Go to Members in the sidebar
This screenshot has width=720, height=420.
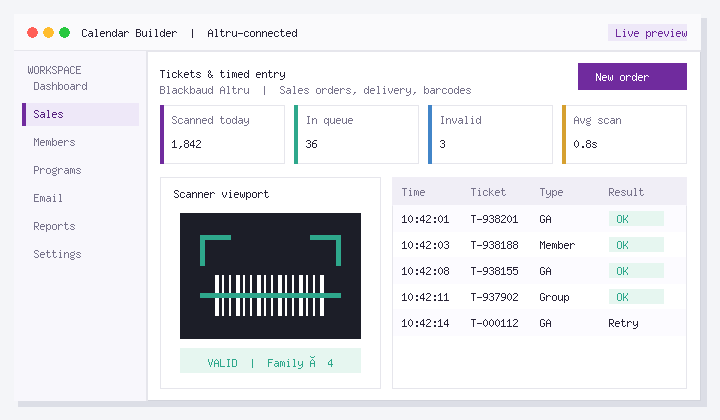pos(54,142)
